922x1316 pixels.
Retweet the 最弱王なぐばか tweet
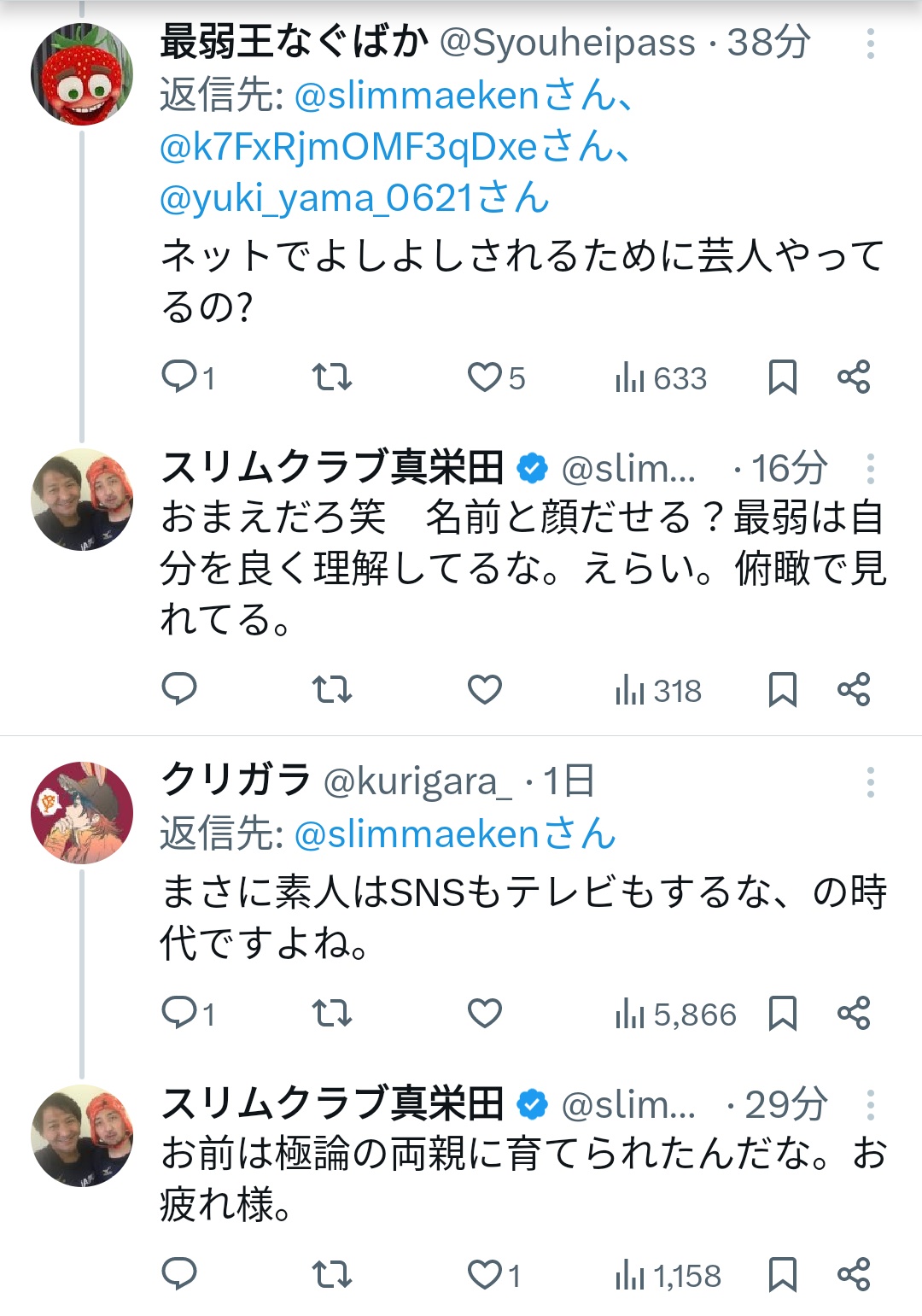[x=331, y=377]
